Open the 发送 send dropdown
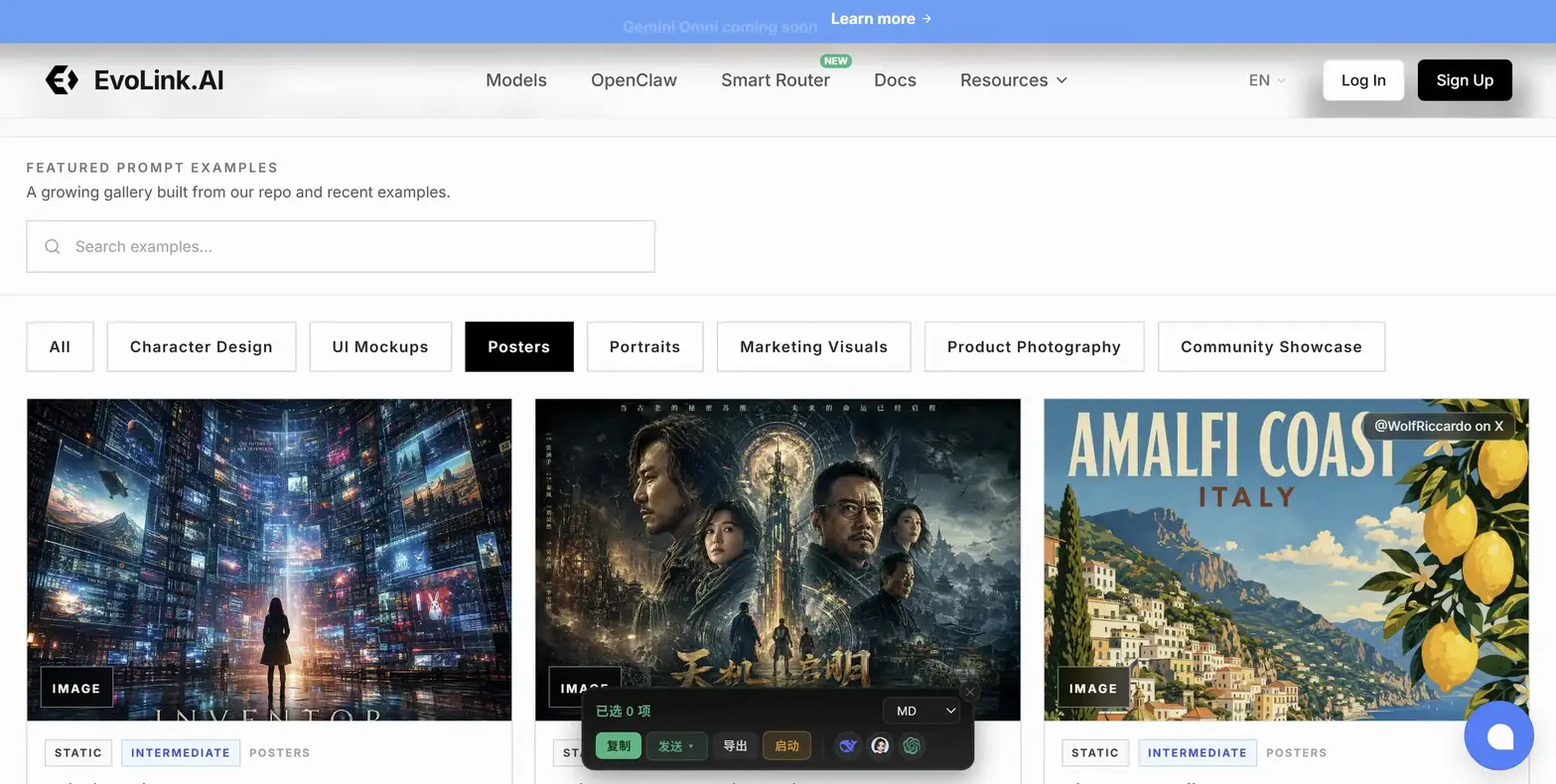Viewport: 1556px width, 784px height. (x=676, y=745)
